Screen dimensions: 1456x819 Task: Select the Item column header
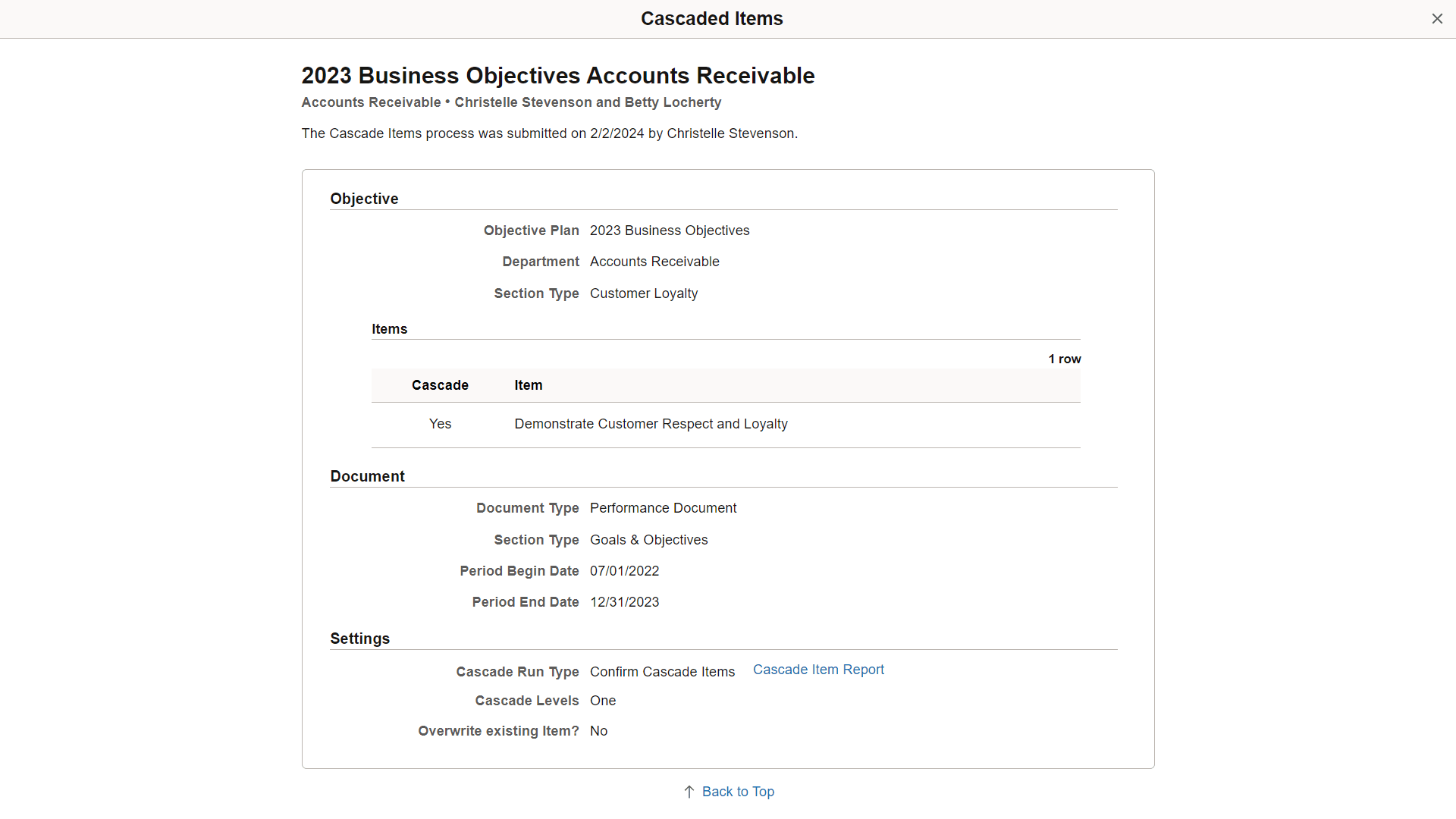pyautogui.click(x=528, y=385)
